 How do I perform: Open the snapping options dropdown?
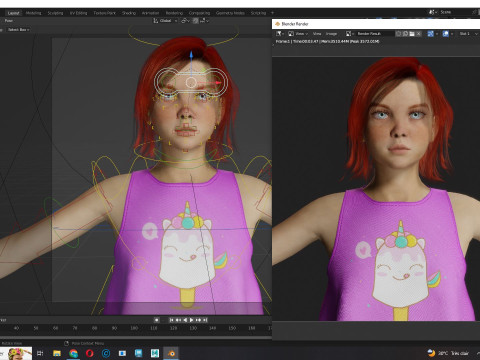pyautogui.click(x=204, y=21)
